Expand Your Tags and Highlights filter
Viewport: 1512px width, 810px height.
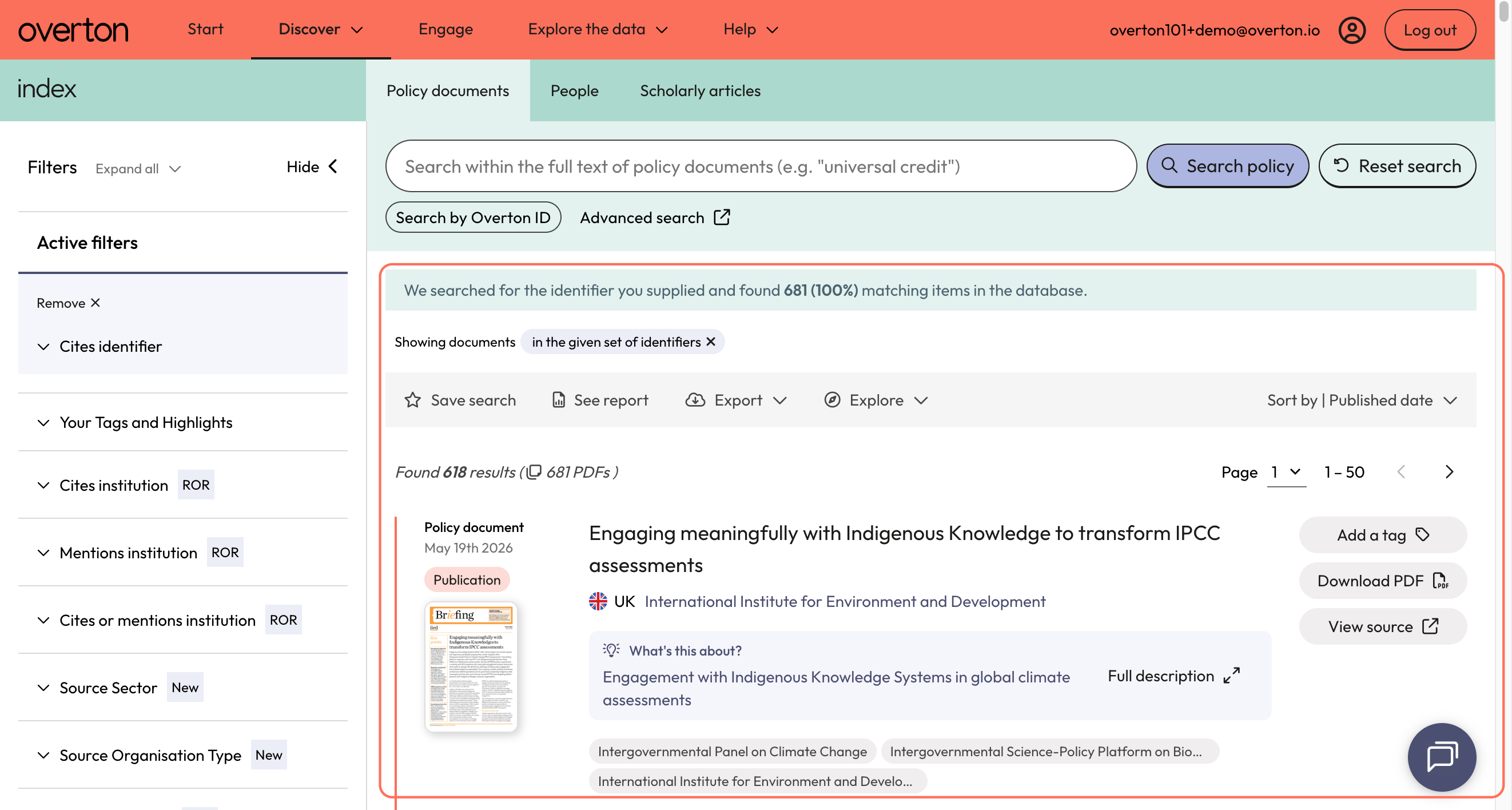click(x=135, y=422)
